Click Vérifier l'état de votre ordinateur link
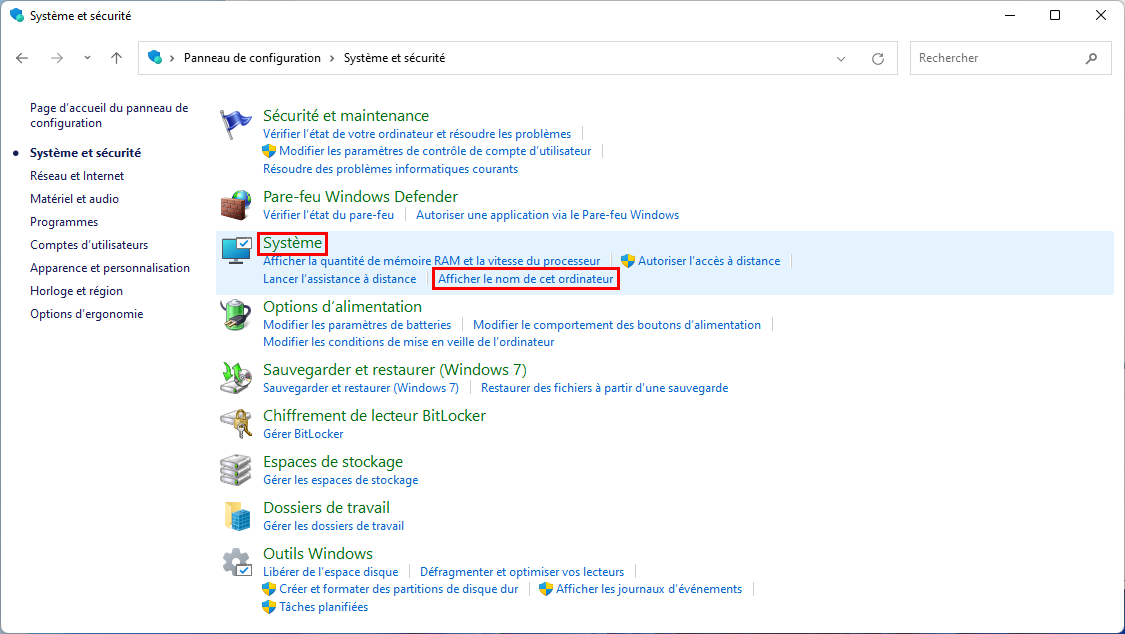The width and height of the screenshot is (1125, 634). pos(417,133)
